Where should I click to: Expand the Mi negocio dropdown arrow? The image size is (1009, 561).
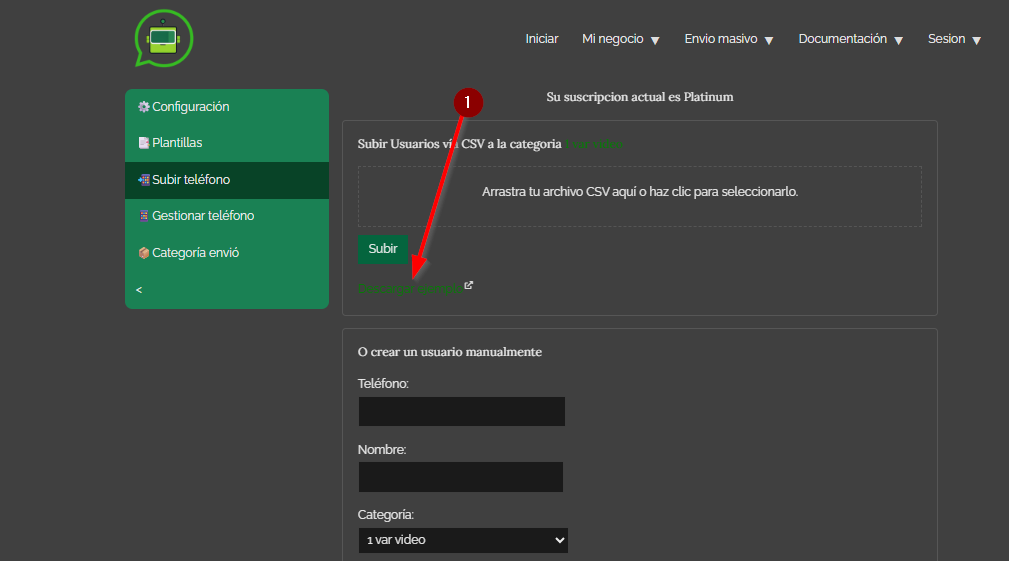pyautogui.click(x=655, y=41)
